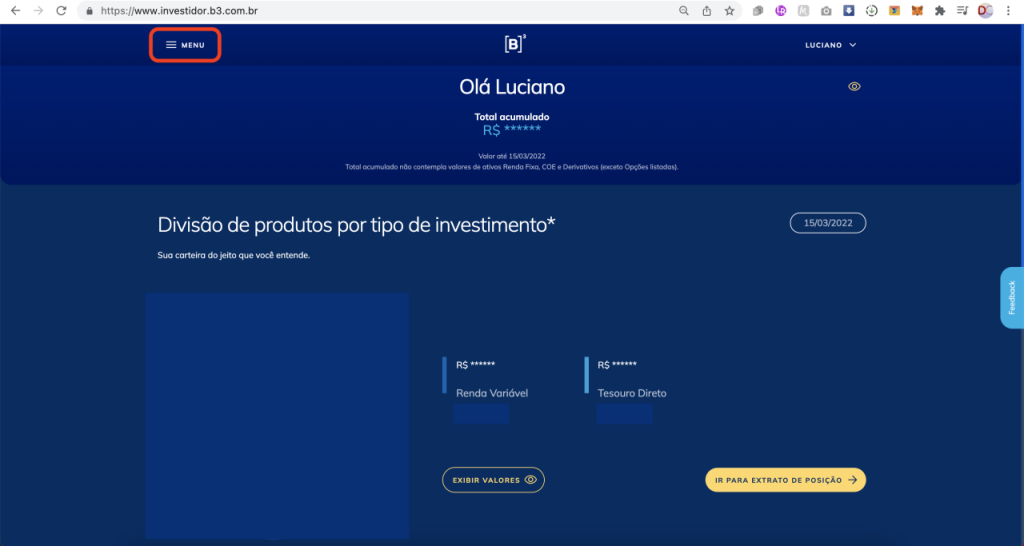
Task: Open the Feedback side tab
Action: (x=1012, y=297)
